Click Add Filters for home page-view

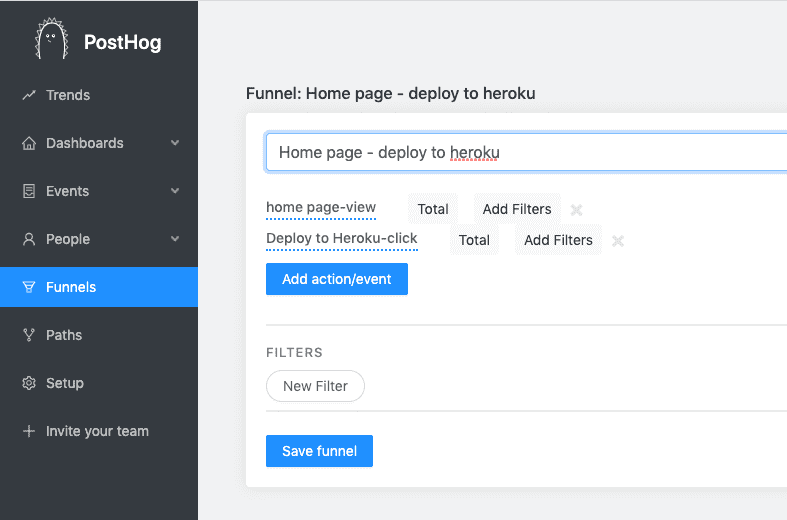point(517,209)
